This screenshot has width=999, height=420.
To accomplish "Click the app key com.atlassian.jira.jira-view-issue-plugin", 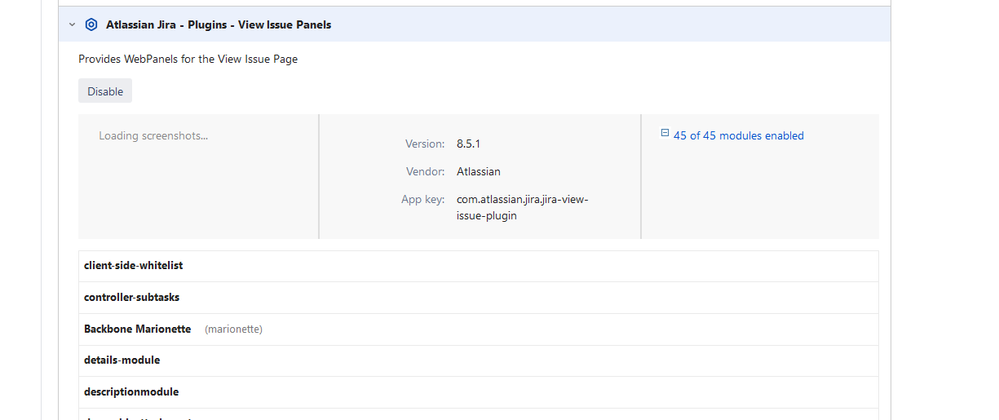I will [x=522, y=208].
